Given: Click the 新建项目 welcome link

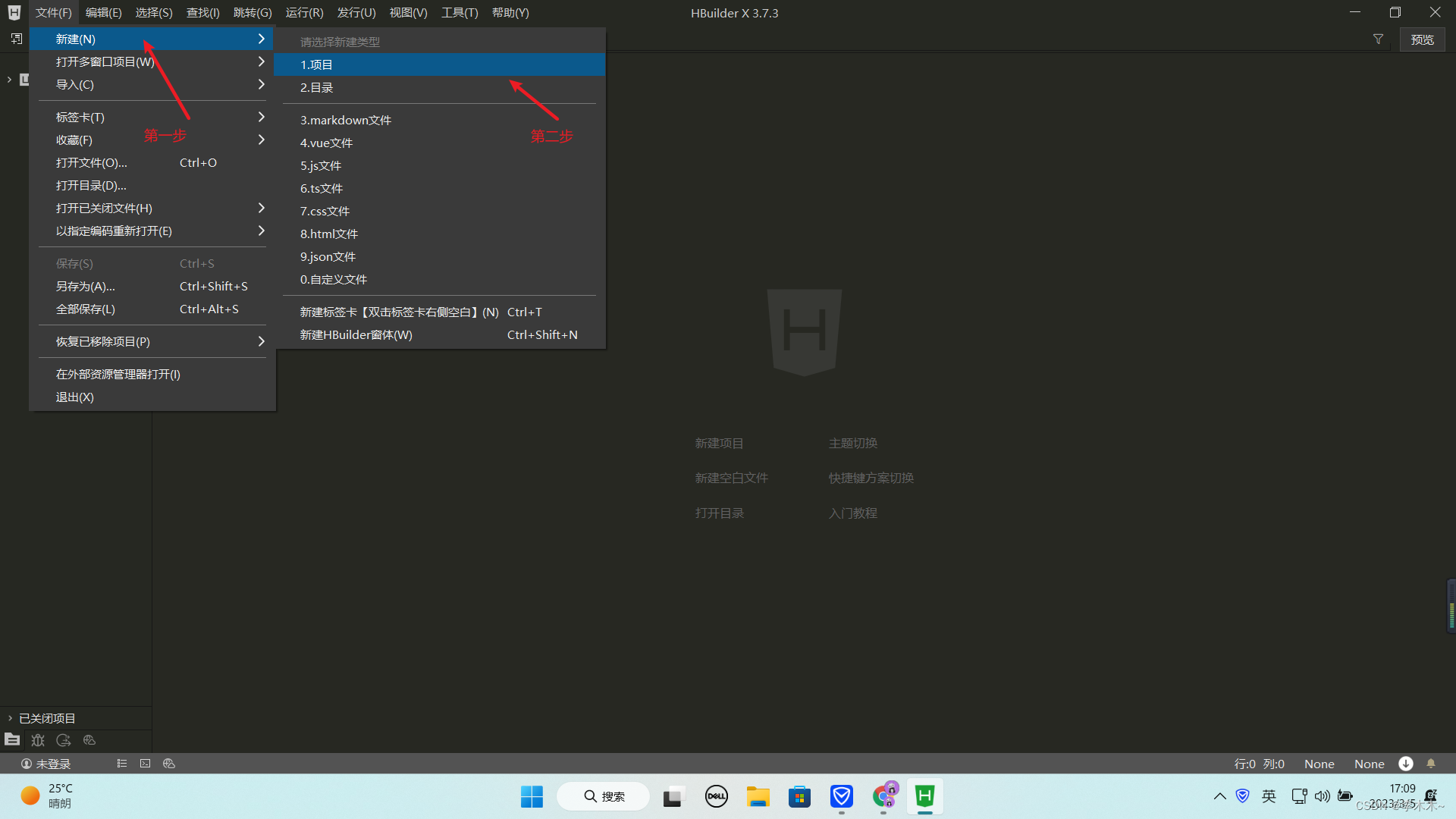Looking at the screenshot, I should pos(719,443).
